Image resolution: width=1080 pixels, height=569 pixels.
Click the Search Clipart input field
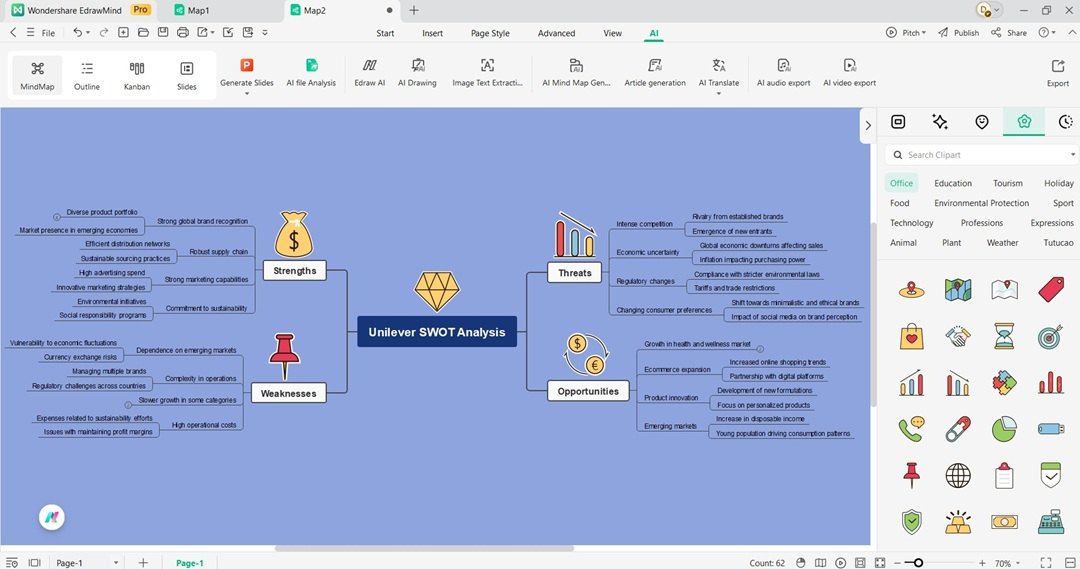pyautogui.click(x=982, y=155)
